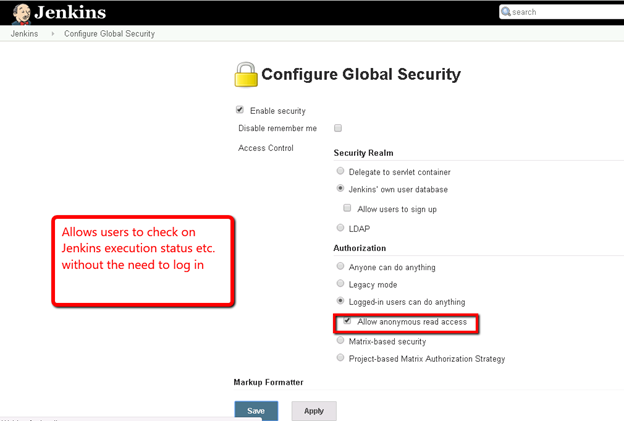Select Matrix-based security option
Viewport: 624px width, 421px height.
[340, 340]
